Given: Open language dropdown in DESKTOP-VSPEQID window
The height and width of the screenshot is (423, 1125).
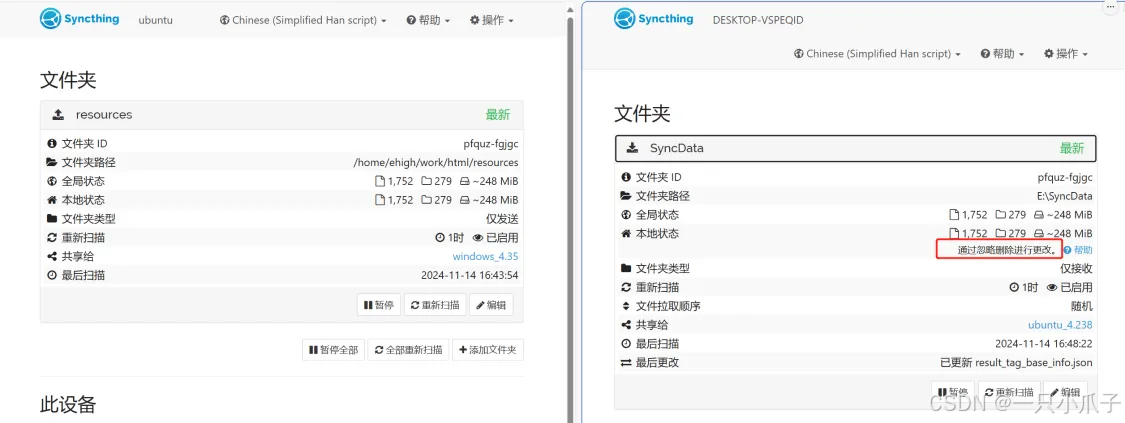Looking at the screenshot, I should [877, 54].
